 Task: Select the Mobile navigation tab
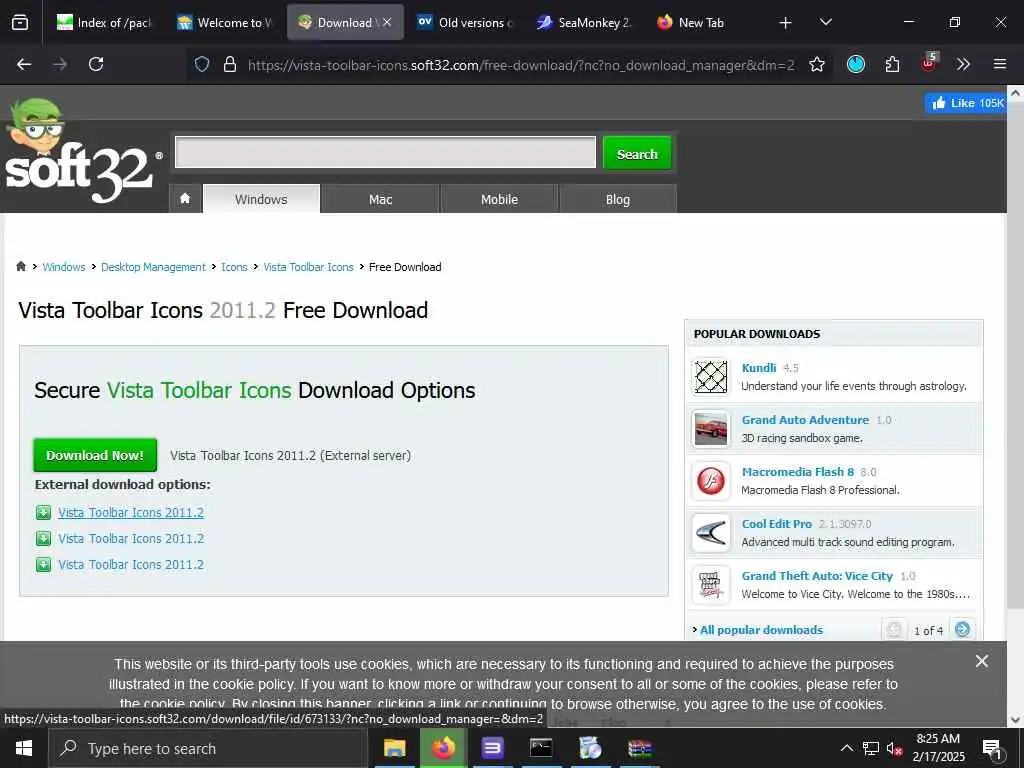[499, 199]
